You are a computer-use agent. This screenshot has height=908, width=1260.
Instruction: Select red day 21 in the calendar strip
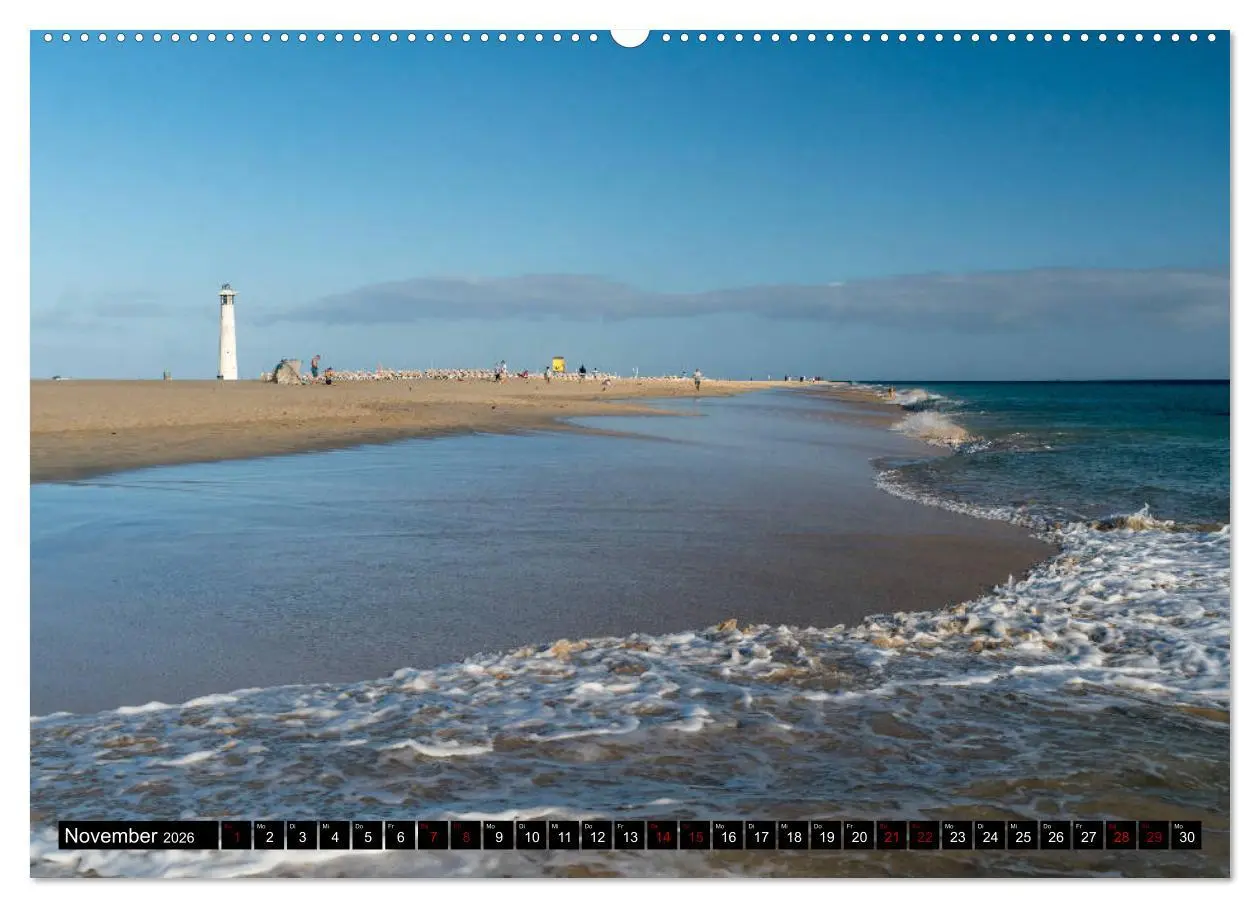pos(891,836)
